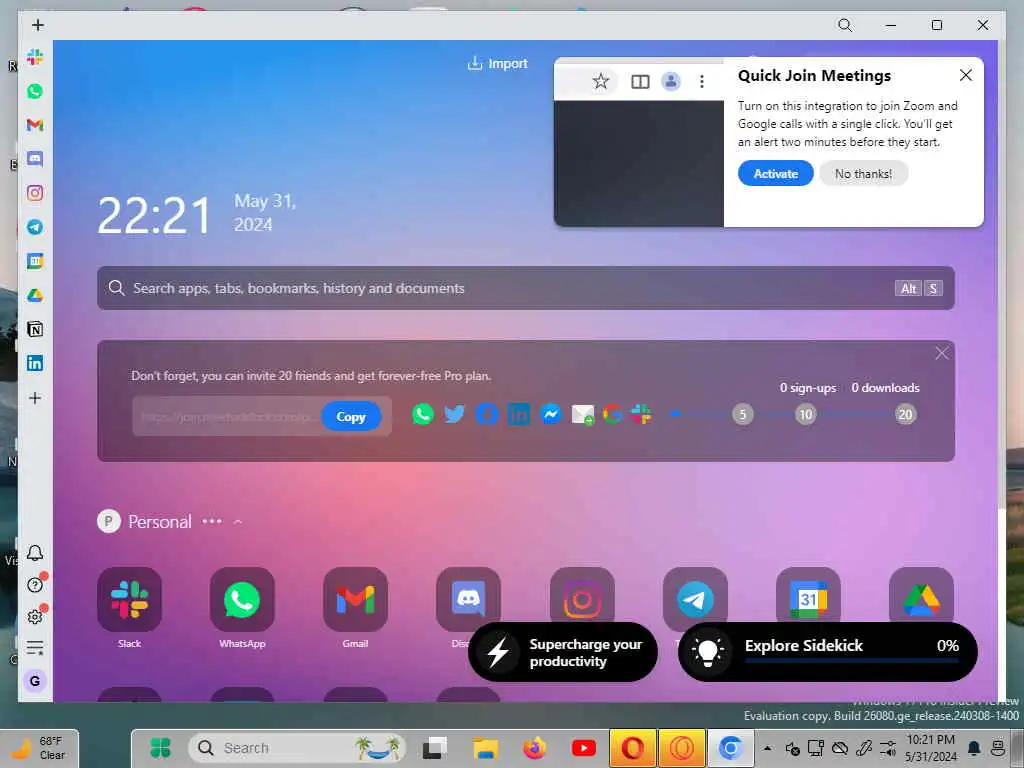This screenshot has height=768, width=1024.
Task: Show hidden system tray icons
Action: pos(767,748)
